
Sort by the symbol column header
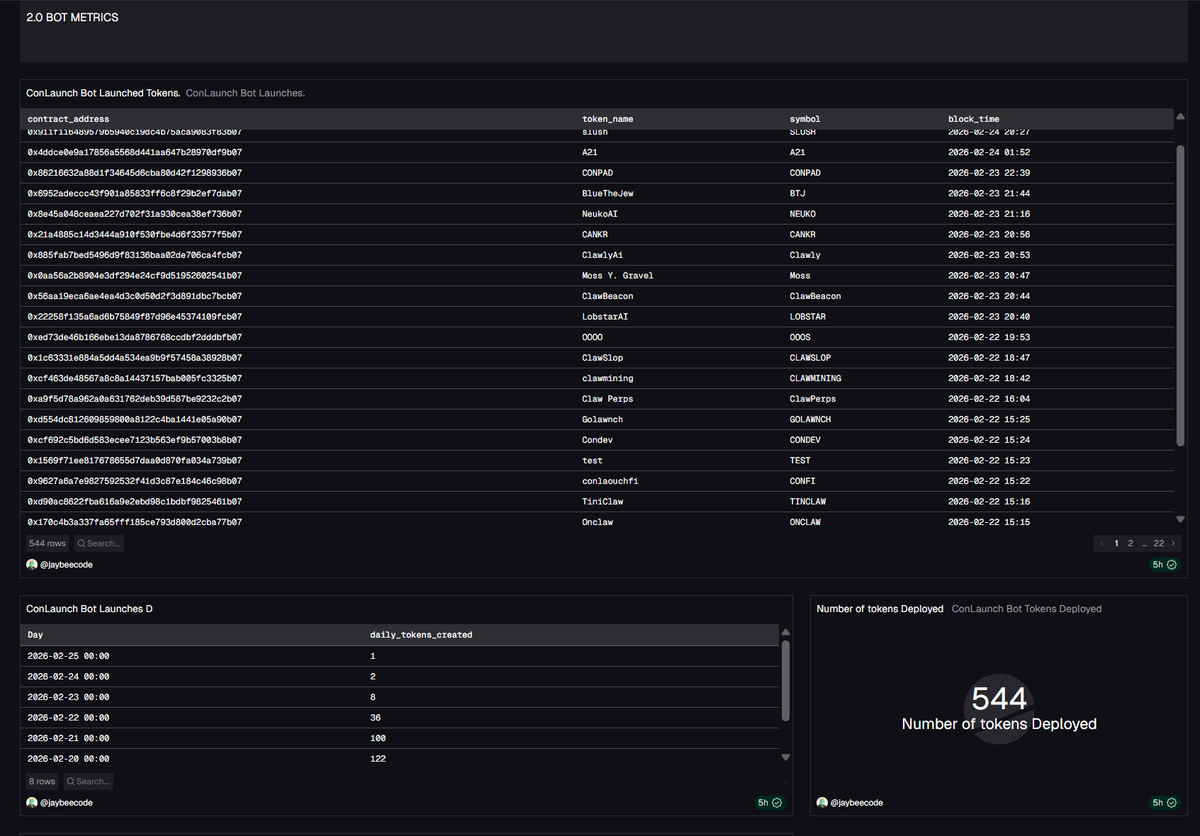(805, 119)
